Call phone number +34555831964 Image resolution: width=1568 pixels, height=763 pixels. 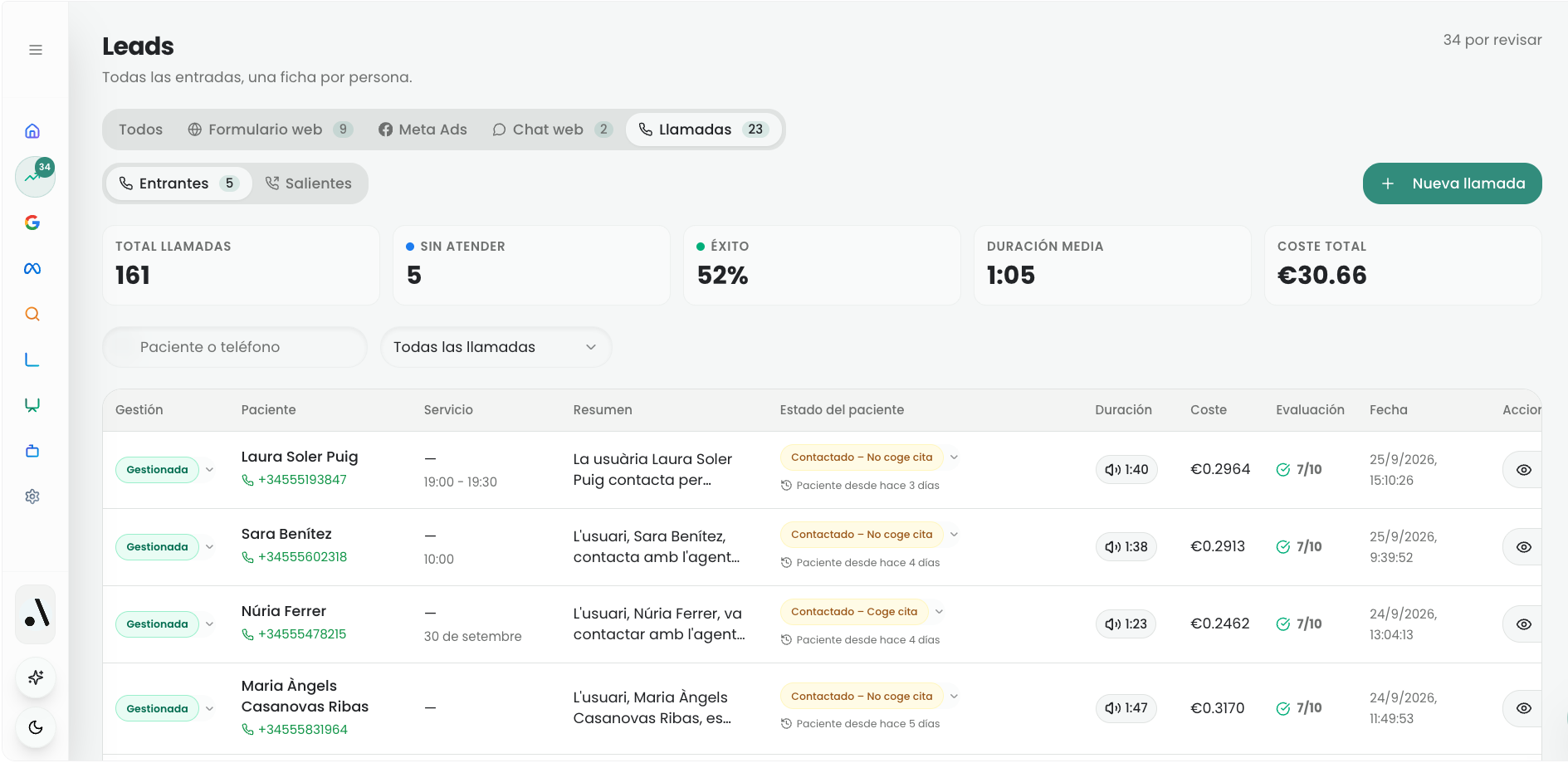tap(295, 730)
